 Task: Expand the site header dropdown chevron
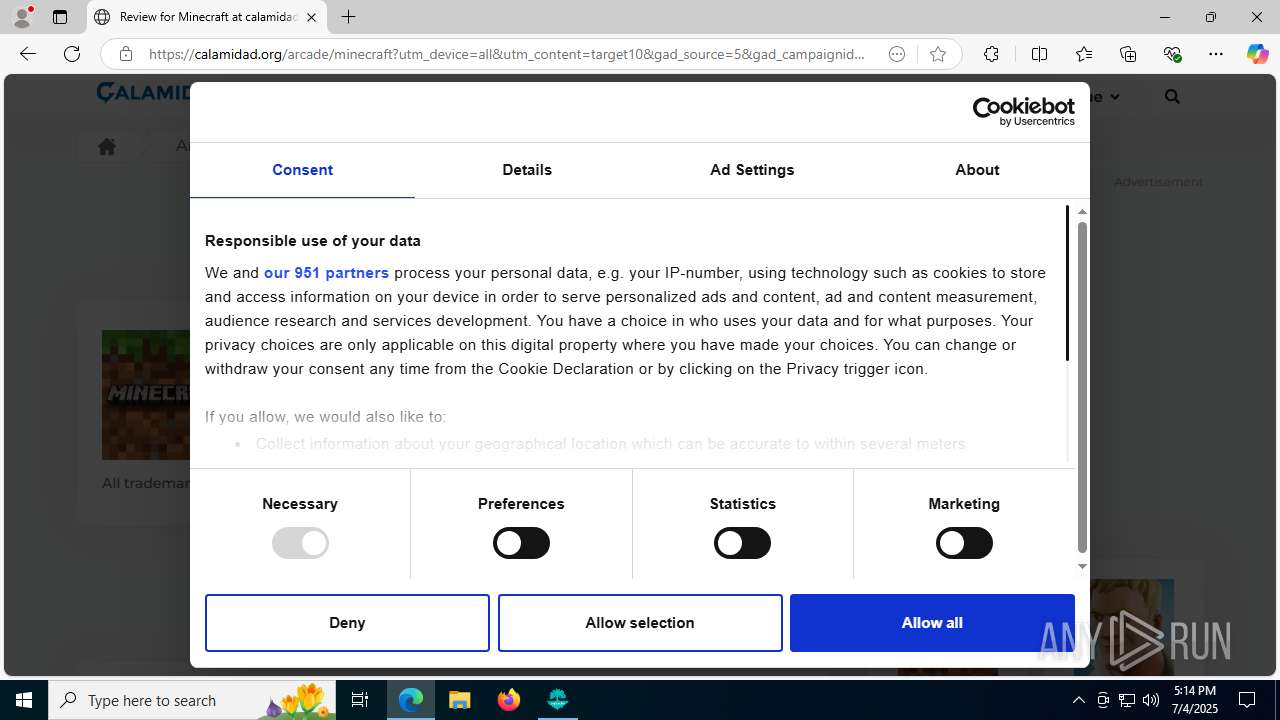click(1114, 97)
